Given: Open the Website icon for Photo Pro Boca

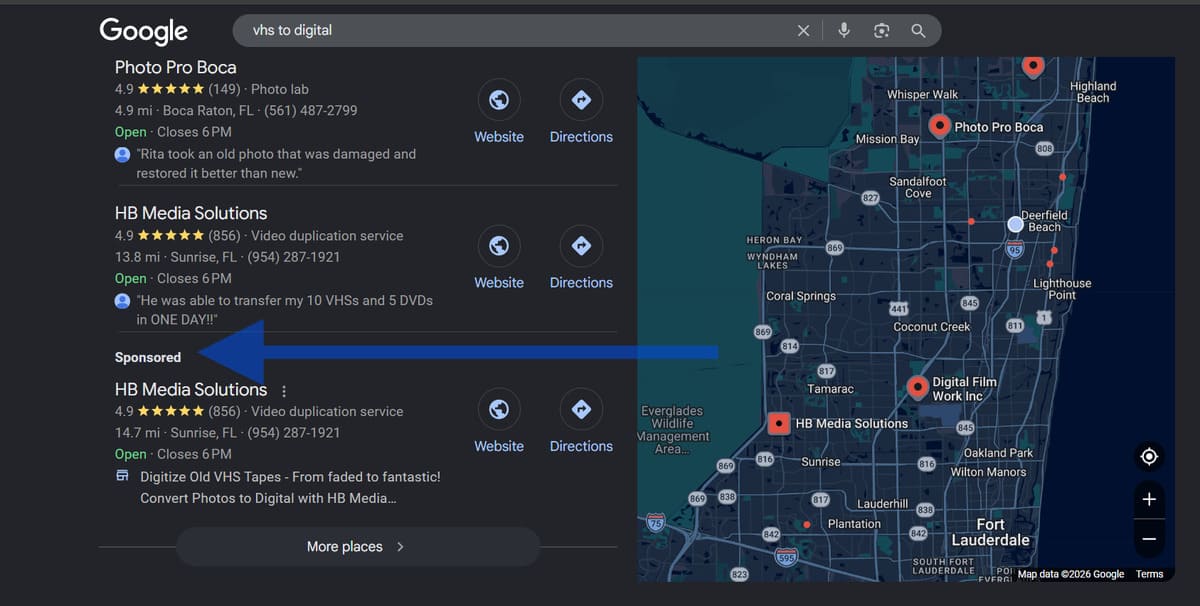Looking at the screenshot, I should tap(498, 100).
